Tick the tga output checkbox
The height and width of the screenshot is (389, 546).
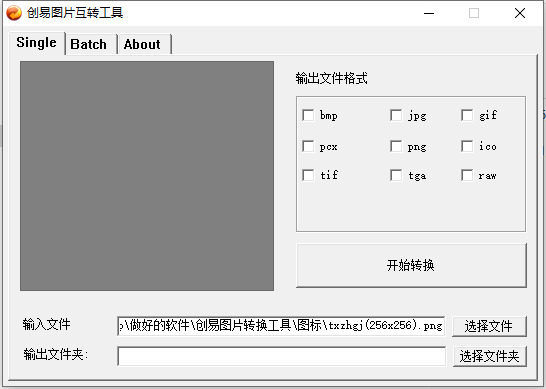pos(396,175)
